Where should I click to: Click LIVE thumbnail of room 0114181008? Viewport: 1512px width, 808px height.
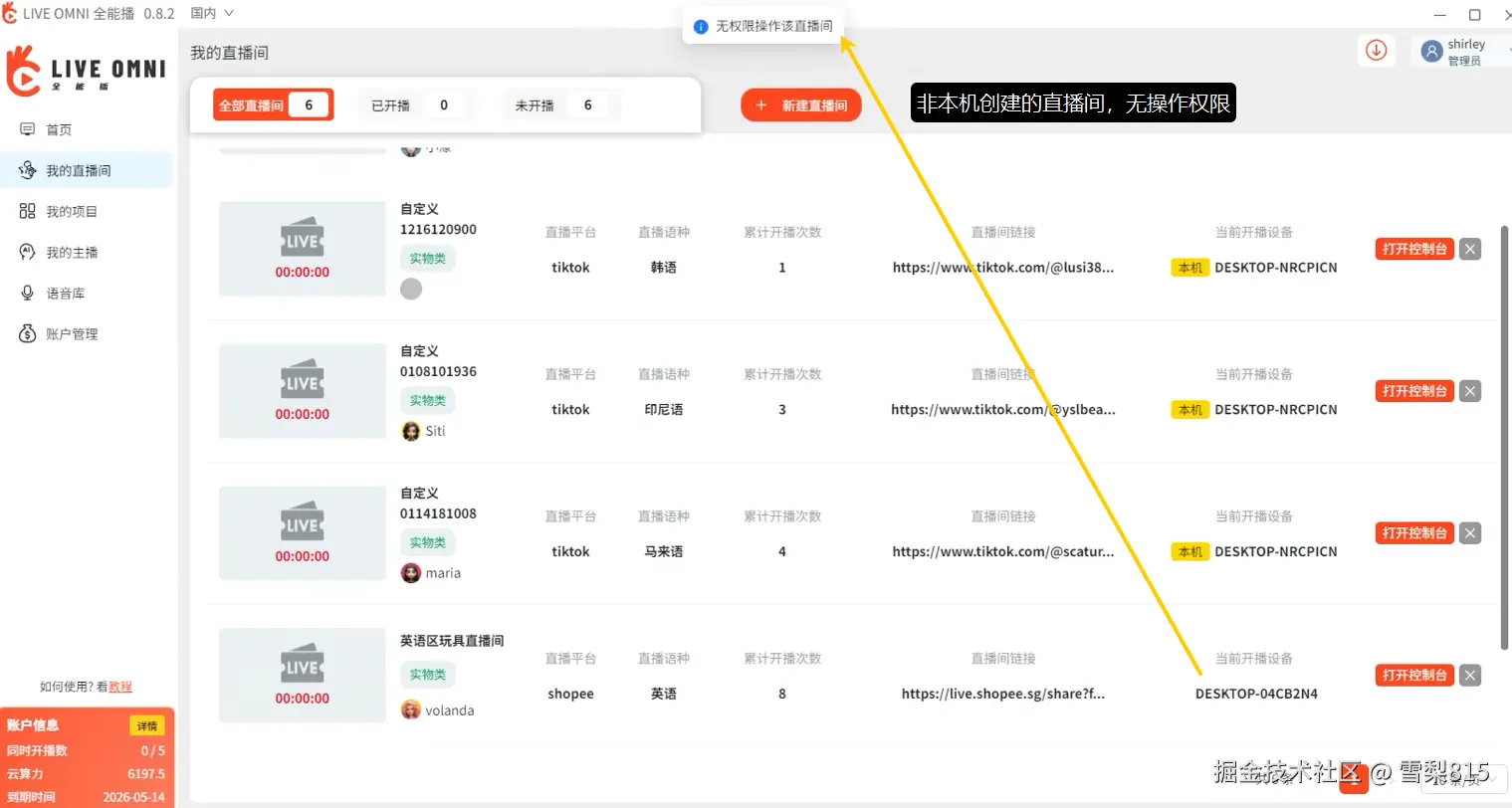[x=303, y=533]
